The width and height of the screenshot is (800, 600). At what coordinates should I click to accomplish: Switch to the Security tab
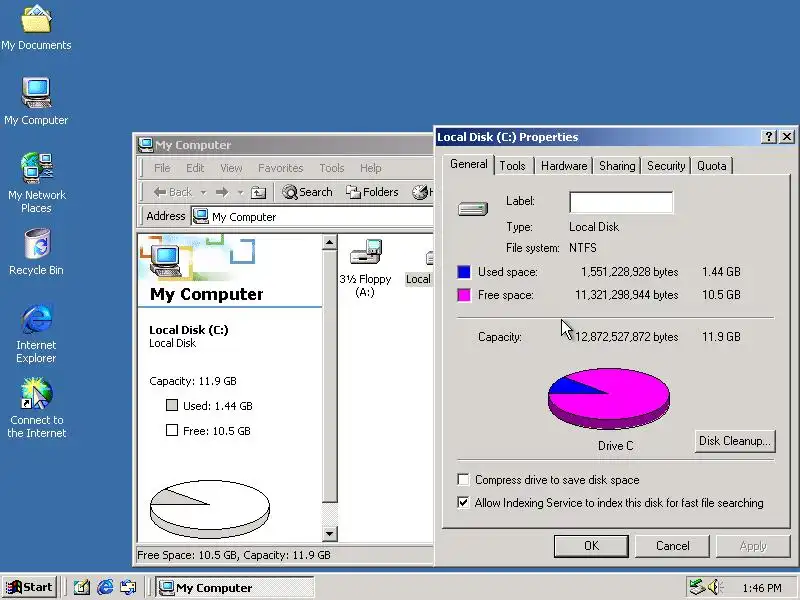(666, 166)
